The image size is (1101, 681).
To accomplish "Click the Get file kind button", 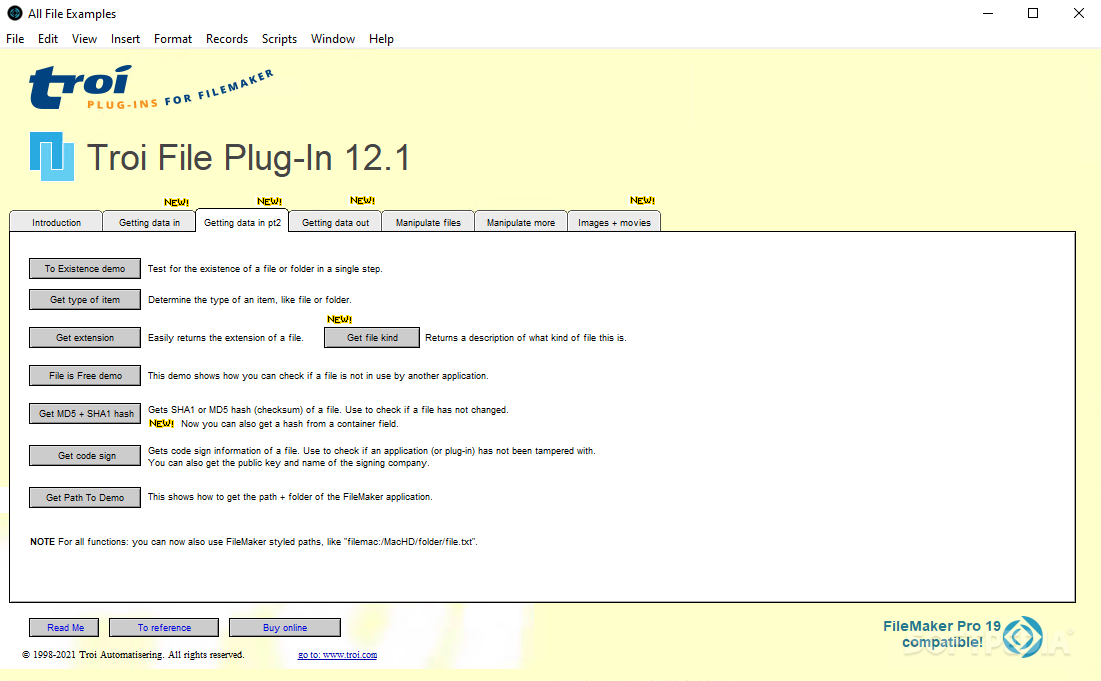I will point(372,337).
